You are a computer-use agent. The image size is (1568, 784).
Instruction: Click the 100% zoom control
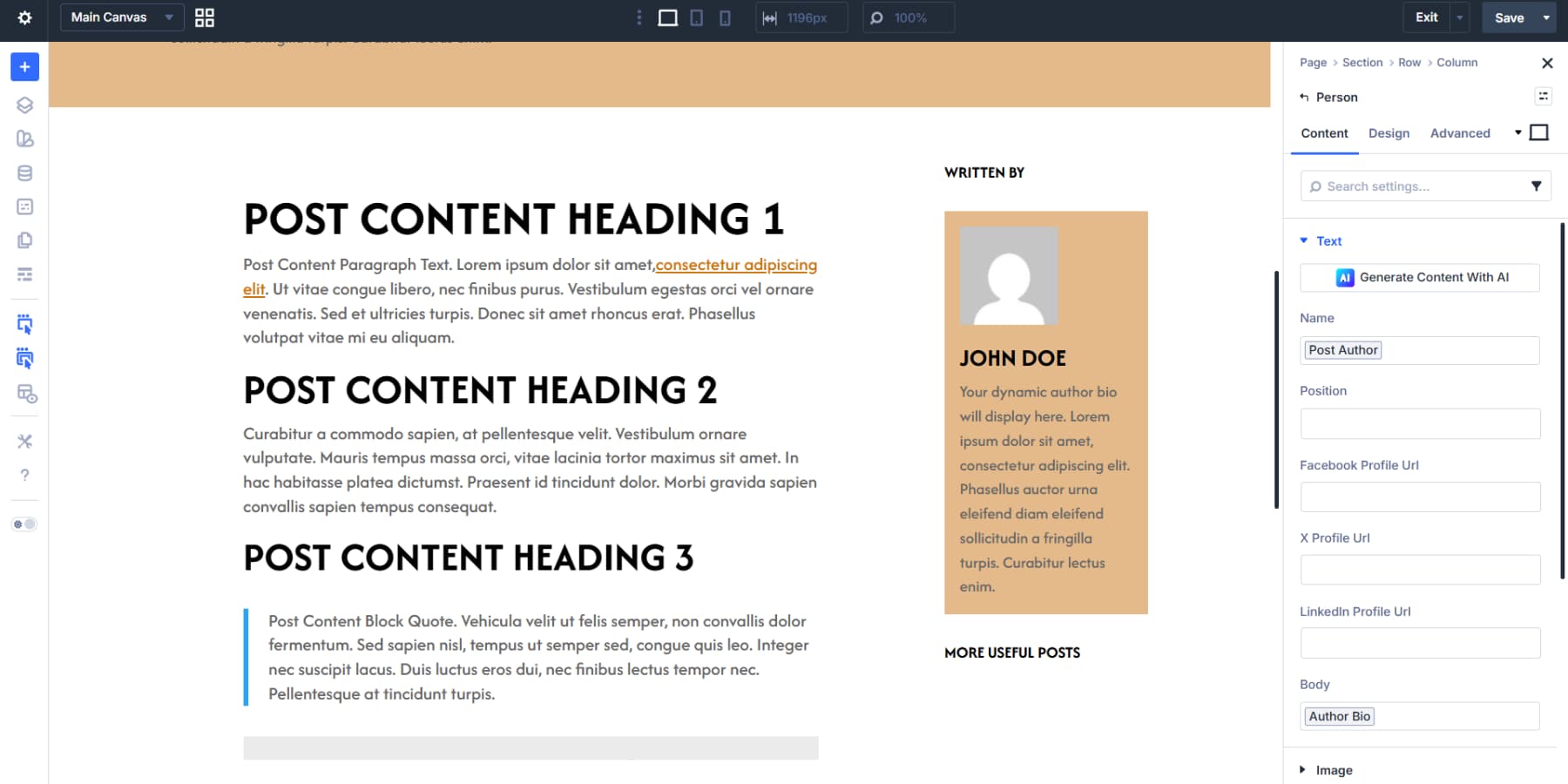pyautogui.click(x=908, y=17)
